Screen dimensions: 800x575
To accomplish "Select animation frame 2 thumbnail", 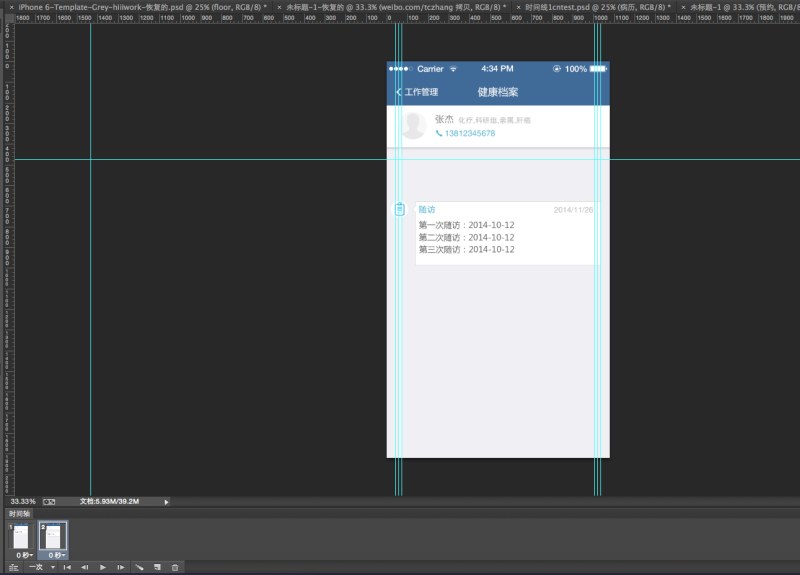I will [x=53, y=536].
